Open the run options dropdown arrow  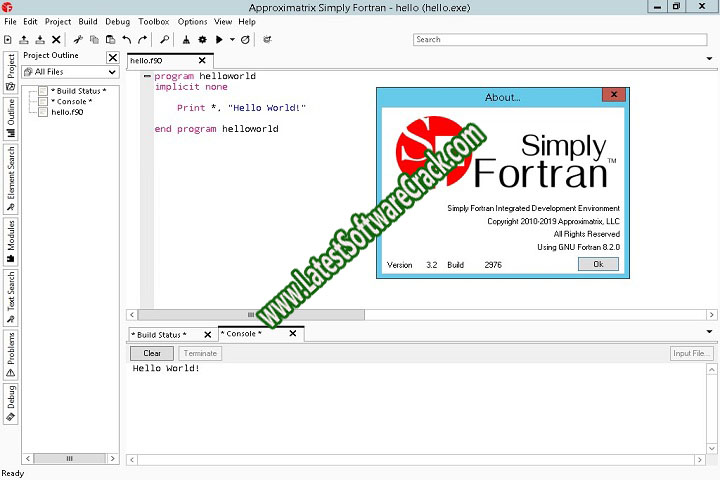pyautogui.click(x=232, y=39)
